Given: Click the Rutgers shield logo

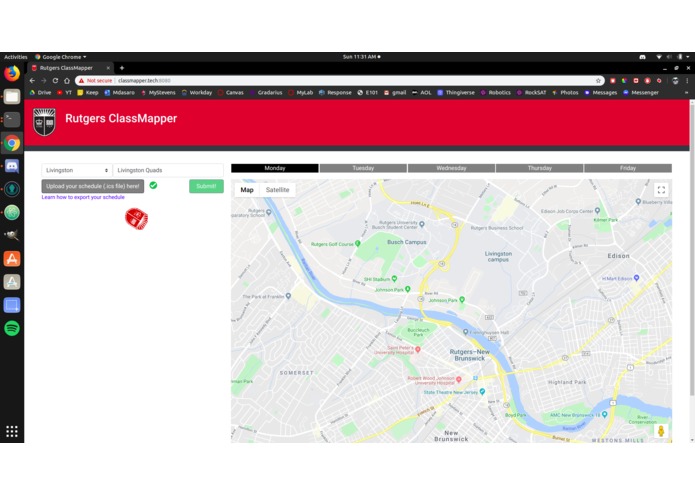Looking at the screenshot, I should [x=44, y=121].
